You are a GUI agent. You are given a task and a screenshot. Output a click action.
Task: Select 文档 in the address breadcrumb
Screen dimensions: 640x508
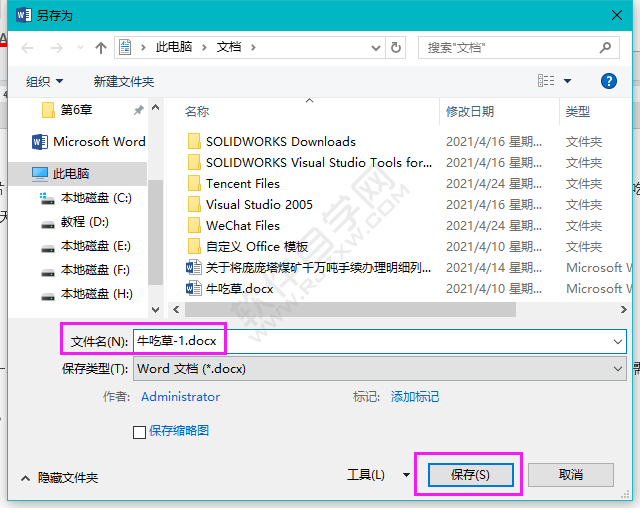coord(229,47)
